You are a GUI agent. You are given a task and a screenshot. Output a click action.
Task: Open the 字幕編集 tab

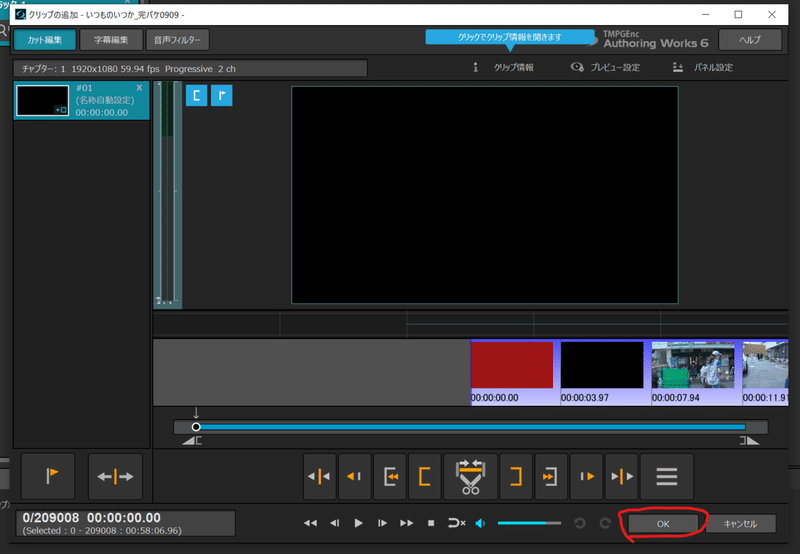coord(111,40)
